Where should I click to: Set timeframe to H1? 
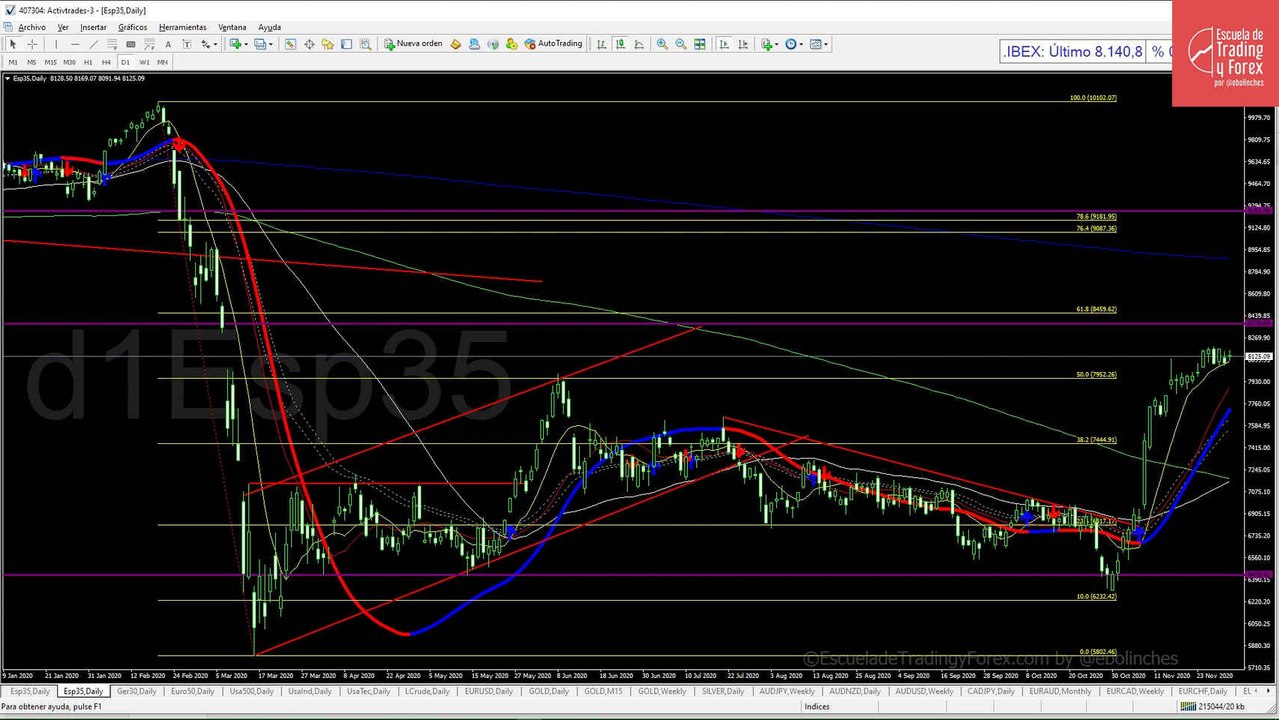88,62
